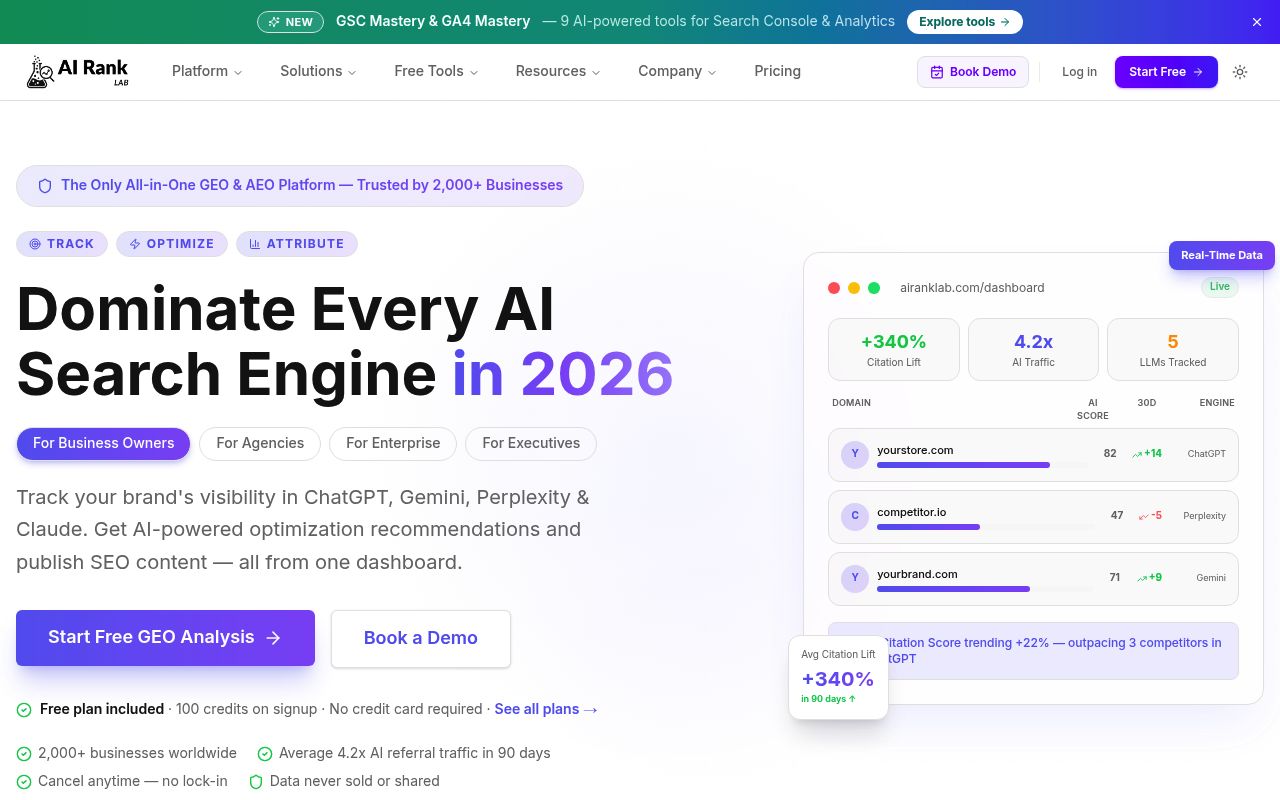
Task: Open the Free Tools dropdown
Action: point(436,71)
